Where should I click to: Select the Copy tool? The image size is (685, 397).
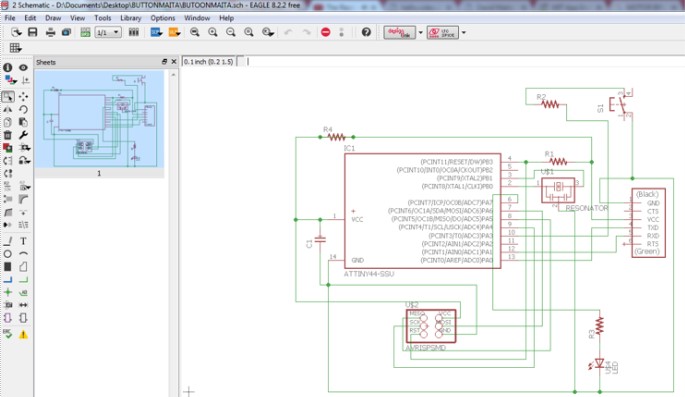click(8, 122)
